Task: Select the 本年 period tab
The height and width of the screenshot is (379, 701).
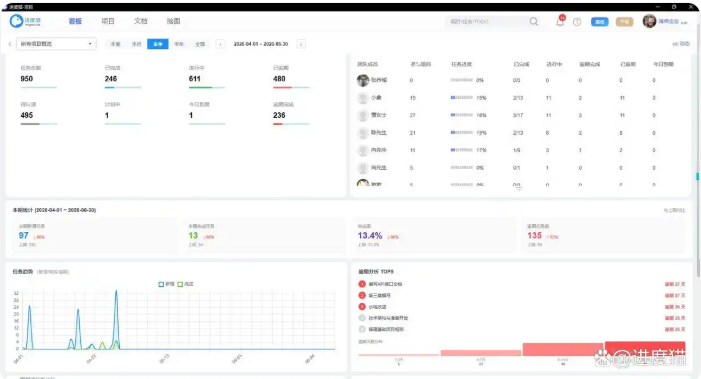Action: coord(179,44)
